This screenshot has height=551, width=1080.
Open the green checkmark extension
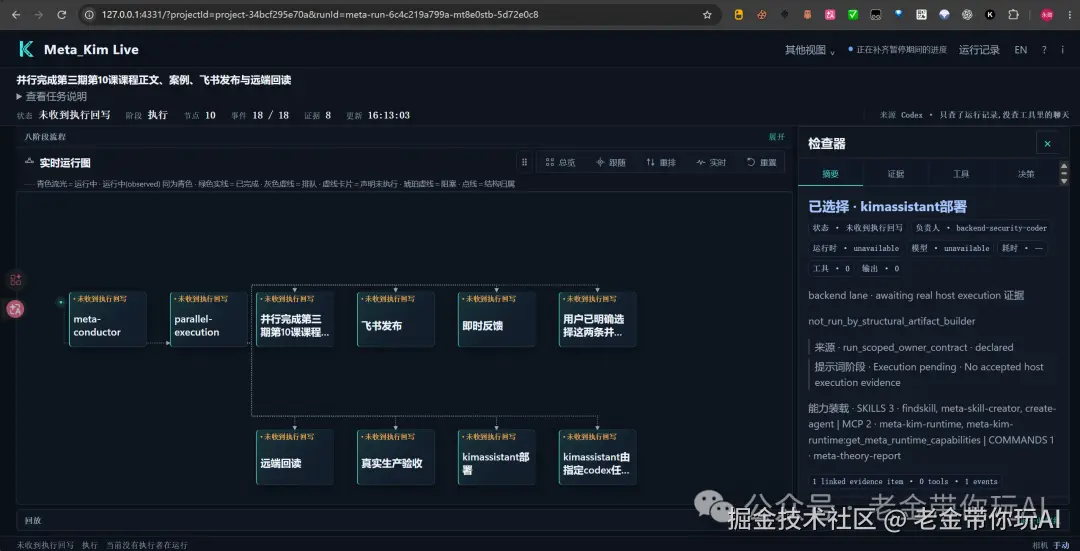[x=853, y=14]
